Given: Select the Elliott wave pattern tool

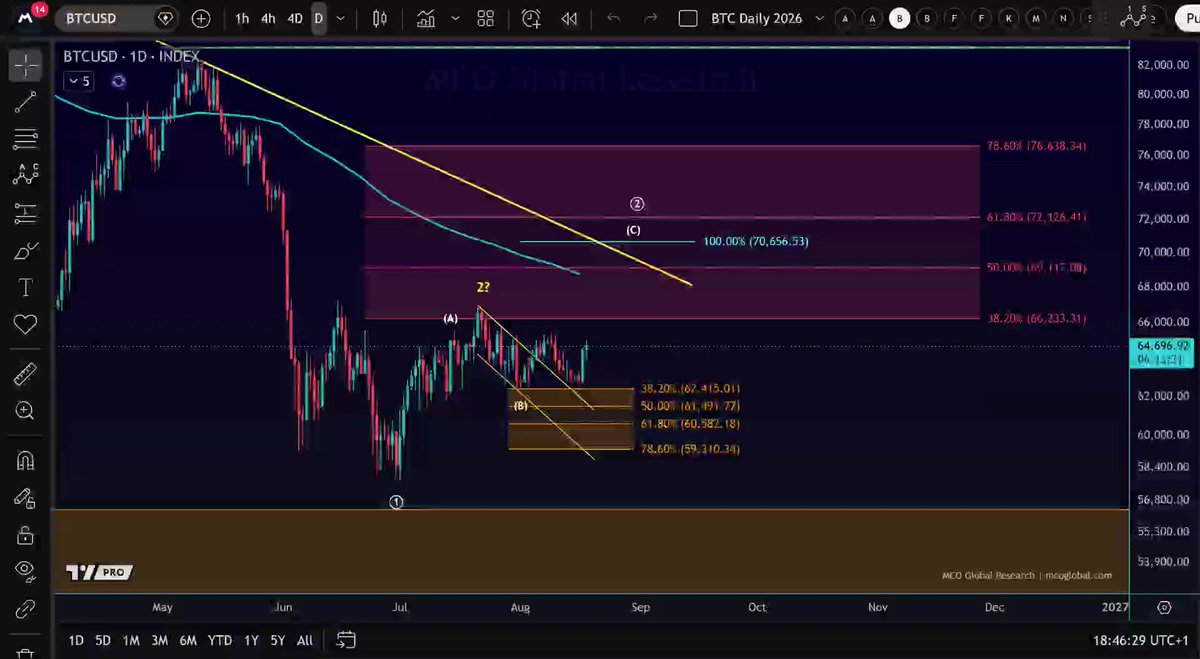Looking at the screenshot, I should click(x=25, y=174).
